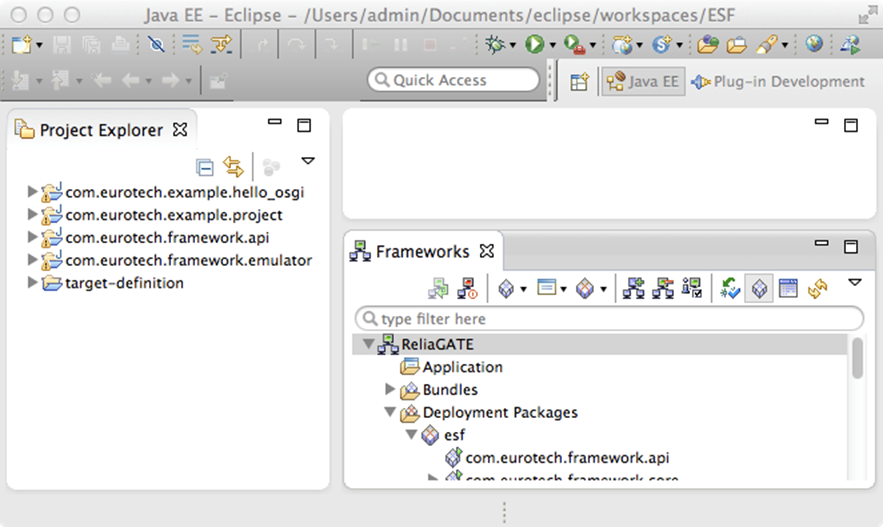Open the Run configurations dropdown arrow
This screenshot has width=883, height=527.
[552, 45]
